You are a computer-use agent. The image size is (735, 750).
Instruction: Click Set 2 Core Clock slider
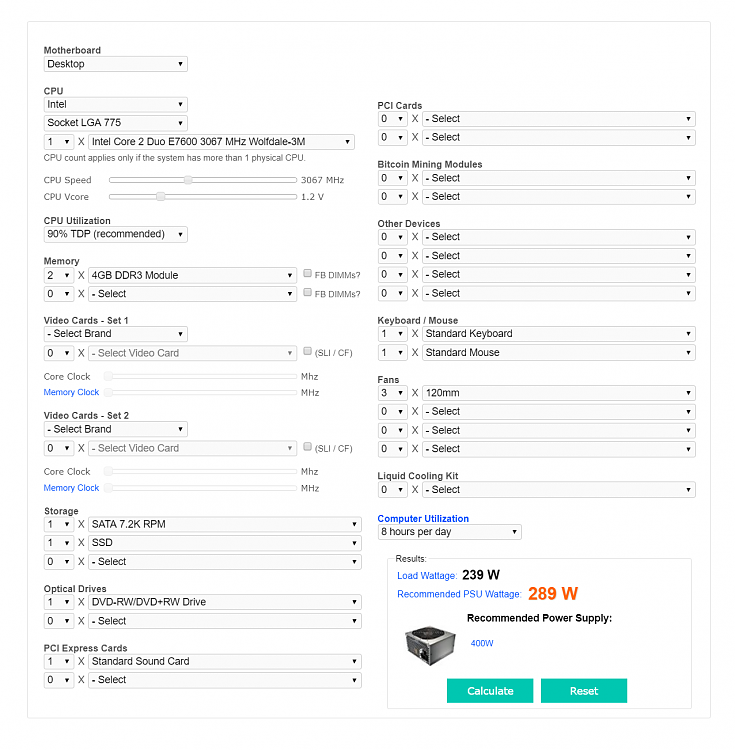(202, 472)
